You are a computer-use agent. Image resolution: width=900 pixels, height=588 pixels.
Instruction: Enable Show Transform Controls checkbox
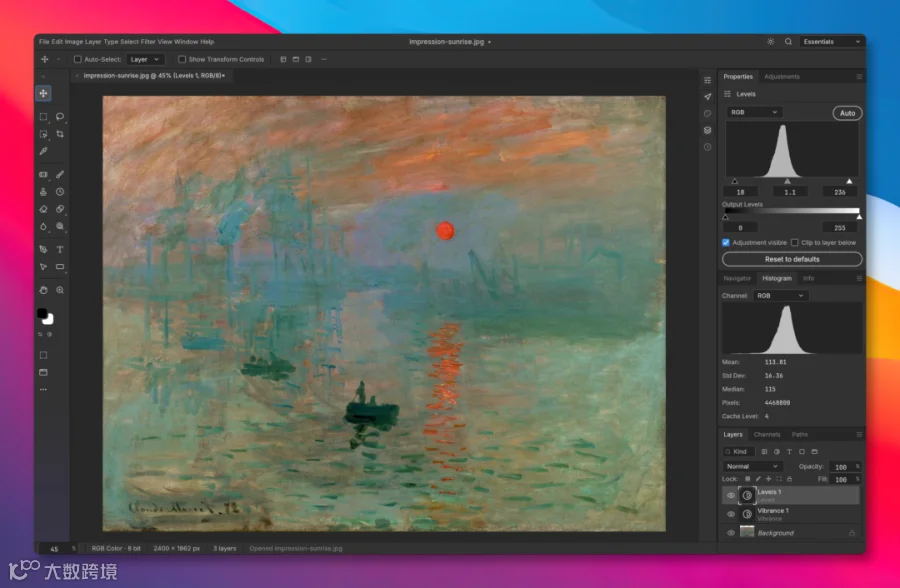(x=182, y=59)
